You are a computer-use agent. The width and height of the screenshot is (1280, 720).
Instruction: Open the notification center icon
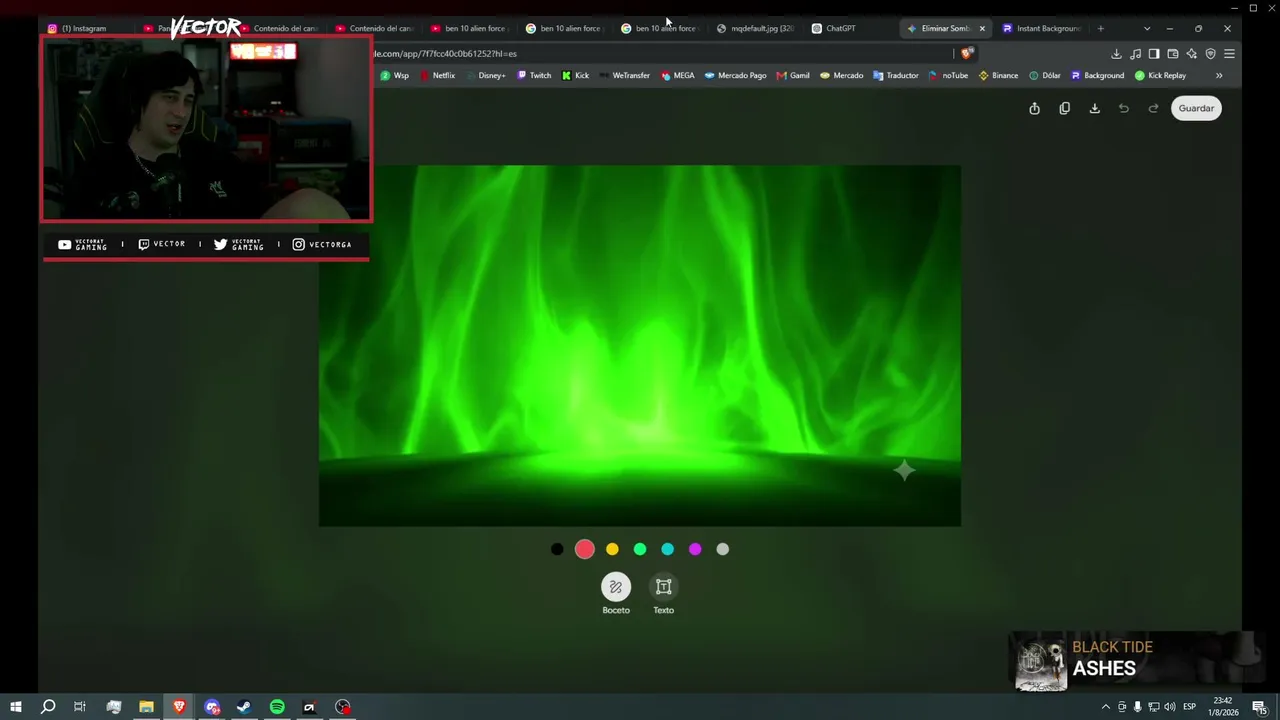click(x=1260, y=707)
